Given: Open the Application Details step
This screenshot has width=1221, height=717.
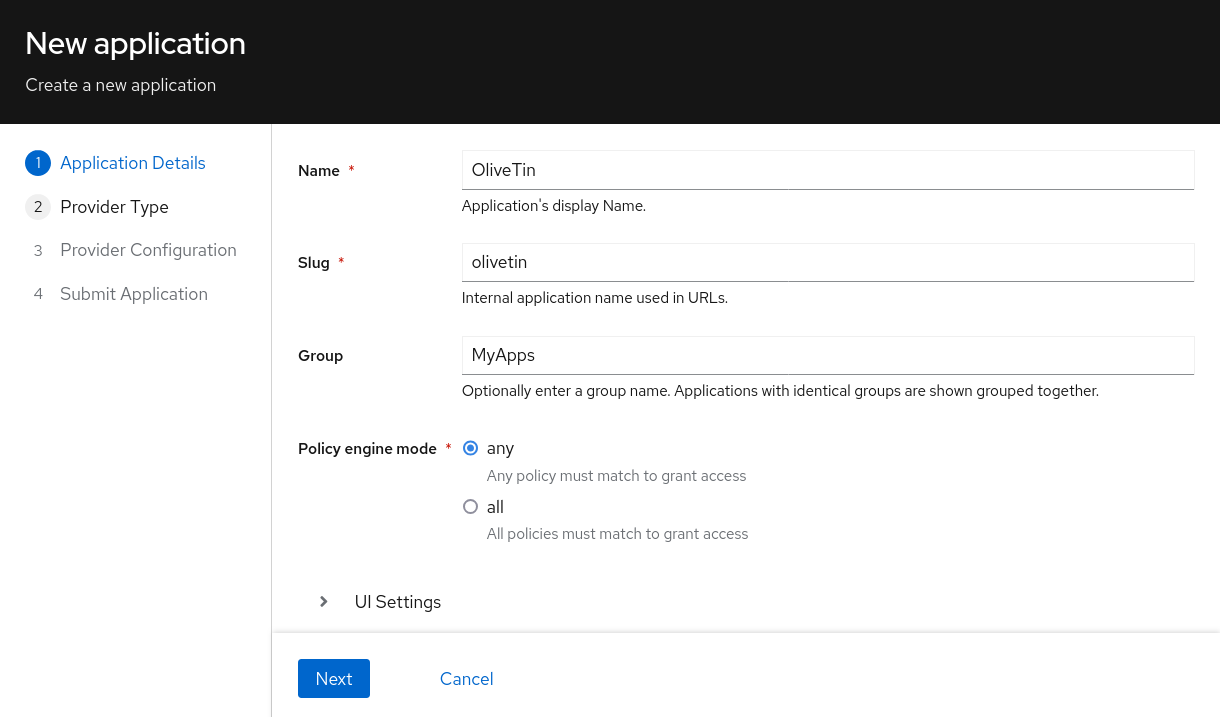Looking at the screenshot, I should pyautogui.click(x=132, y=163).
